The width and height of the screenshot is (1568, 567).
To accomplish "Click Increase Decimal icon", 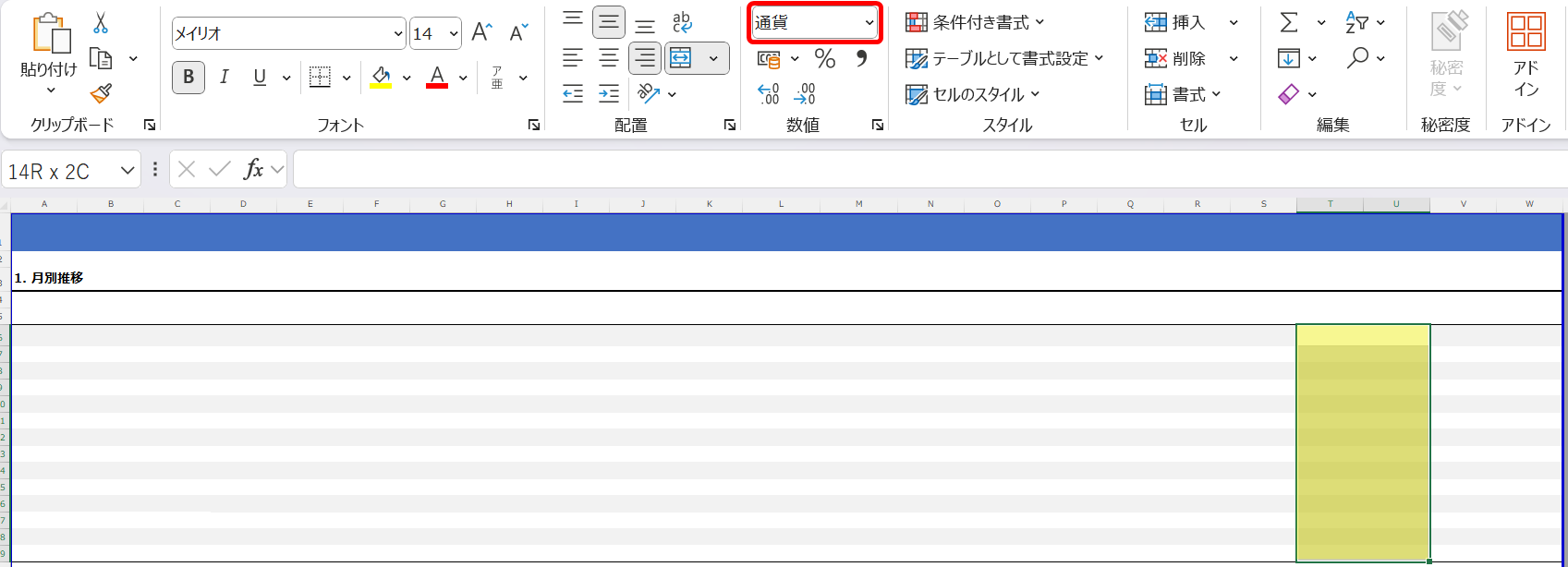I will [x=768, y=93].
